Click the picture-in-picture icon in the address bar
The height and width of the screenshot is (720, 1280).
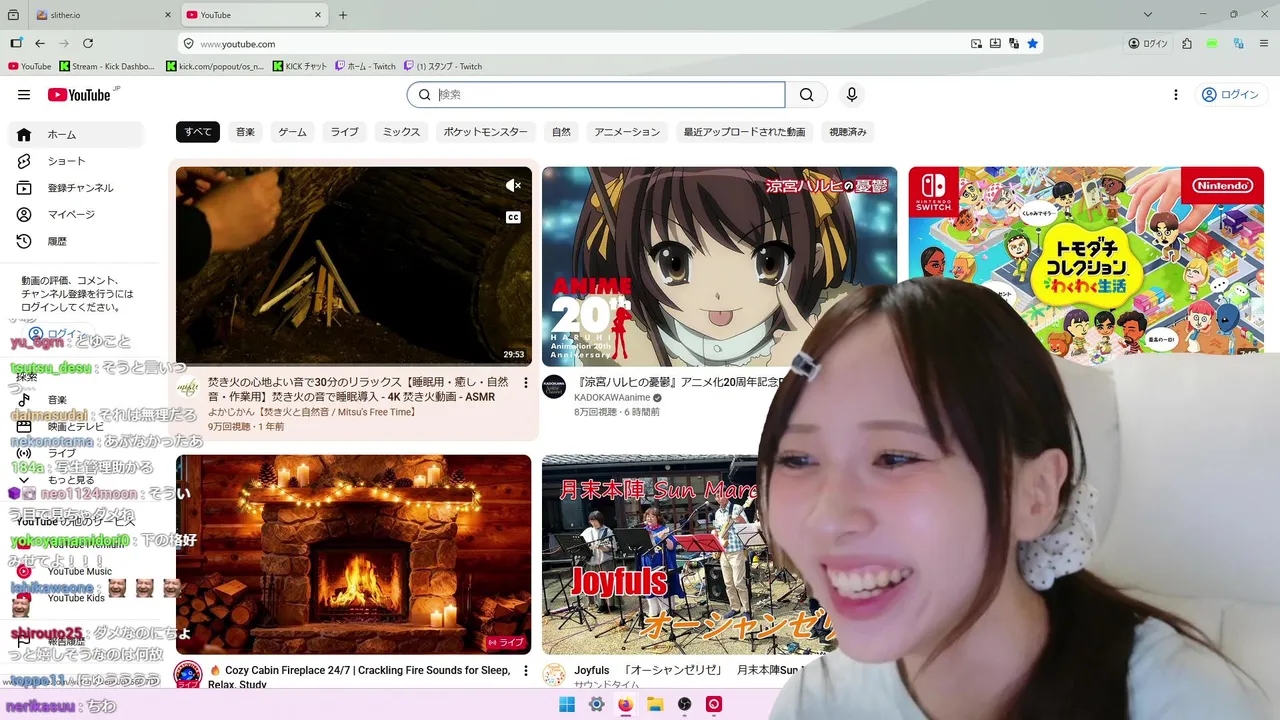976,44
